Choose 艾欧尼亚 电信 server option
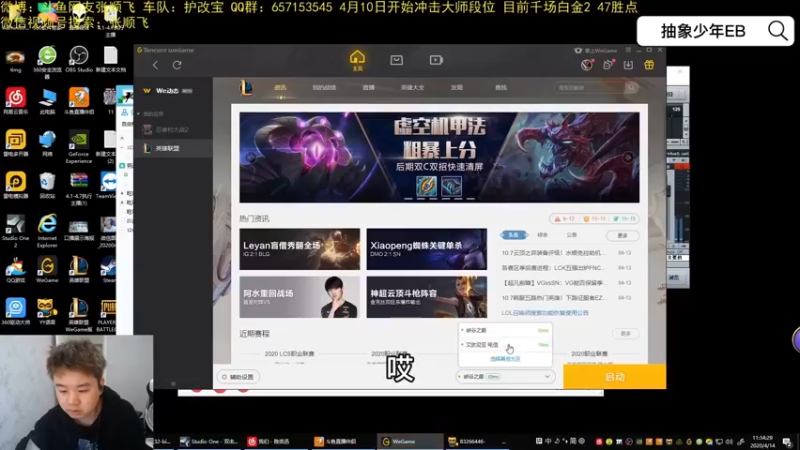This screenshot has width=800, height=450. 505,345
